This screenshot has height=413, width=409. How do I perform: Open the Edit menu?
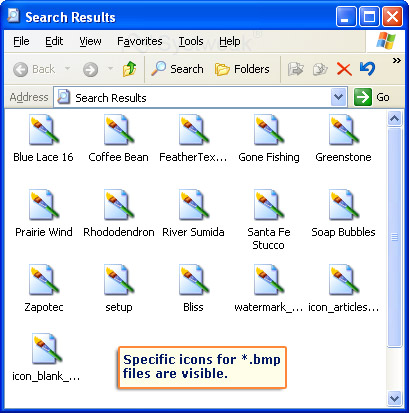pos(54,41)
